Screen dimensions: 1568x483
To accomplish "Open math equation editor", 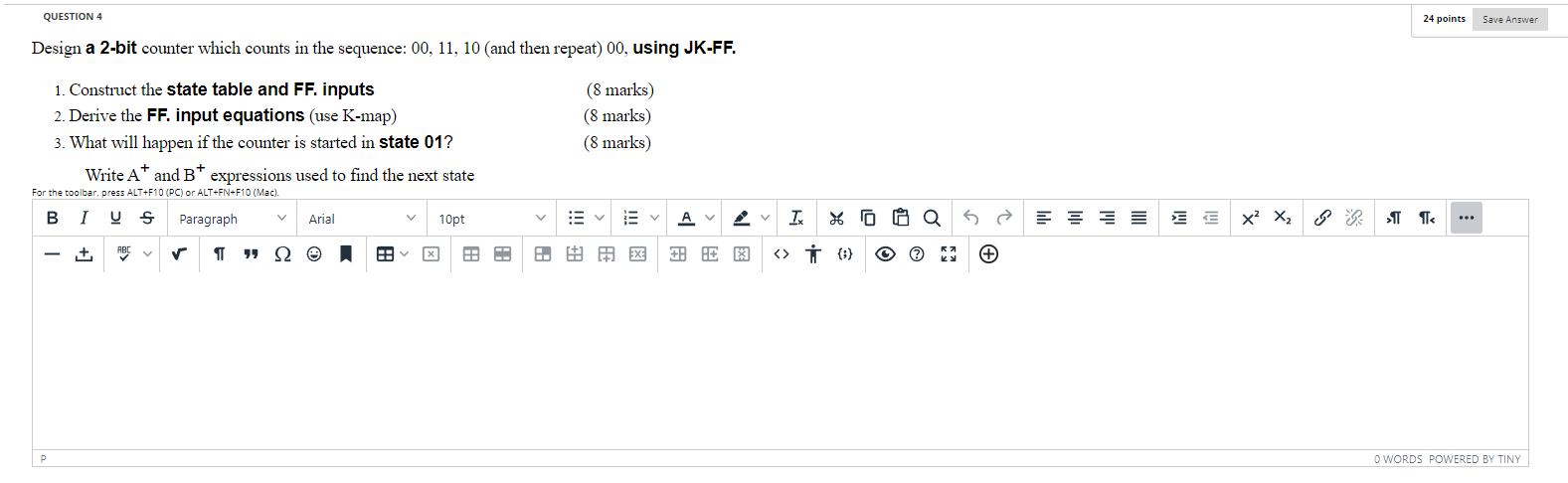I will pos(179,254).
